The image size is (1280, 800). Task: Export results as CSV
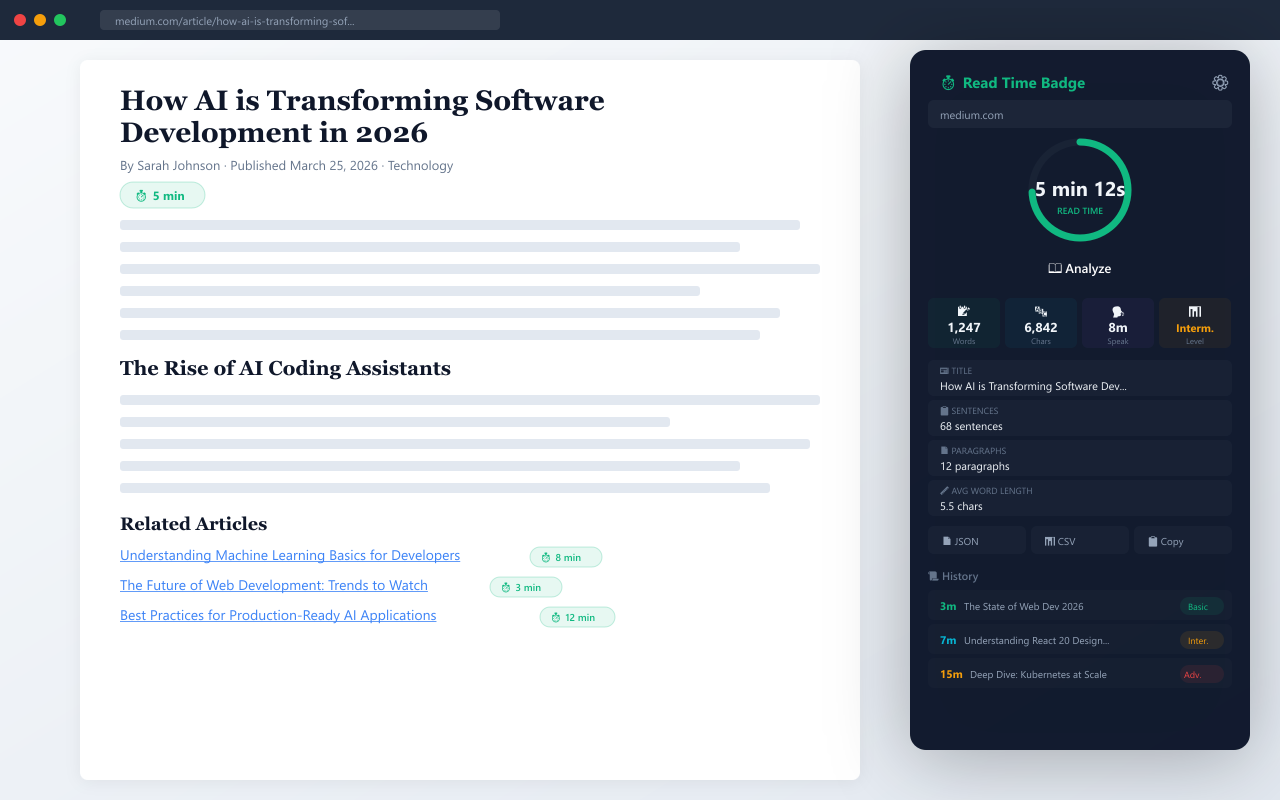pyautogui.click(x=1079, y=541)
